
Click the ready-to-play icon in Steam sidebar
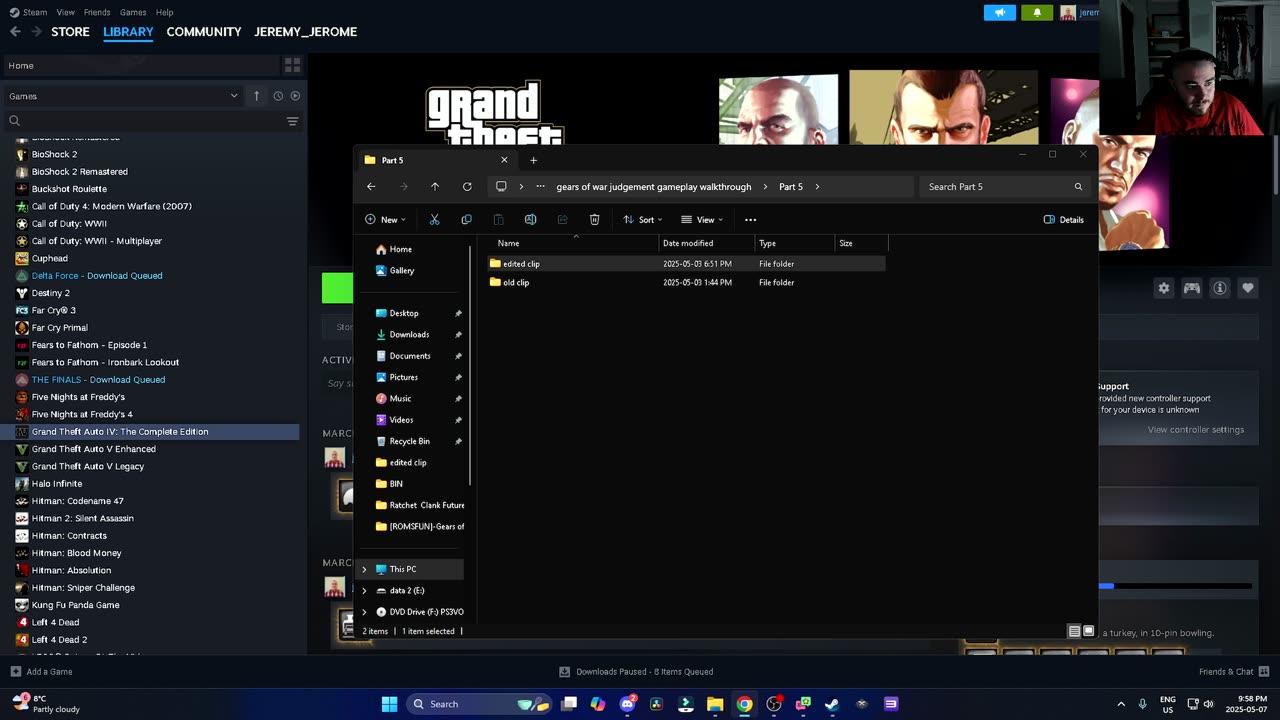[295, 96]
